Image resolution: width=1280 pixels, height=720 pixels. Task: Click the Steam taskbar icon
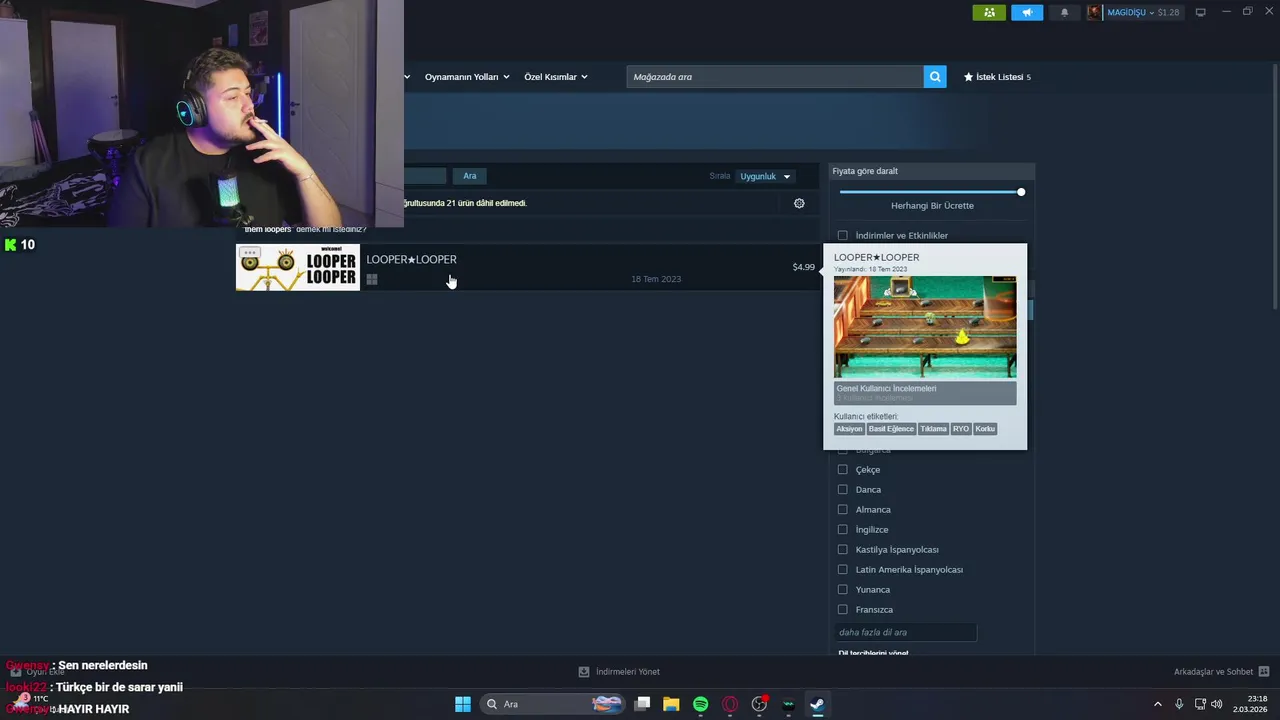817,704
